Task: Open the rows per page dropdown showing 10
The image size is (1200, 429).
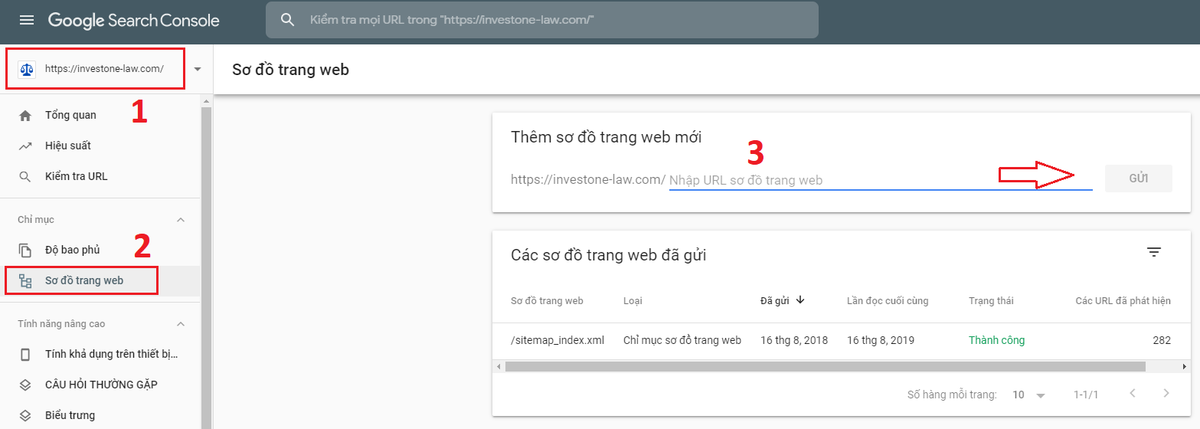Action: (x=1027, y=395)
